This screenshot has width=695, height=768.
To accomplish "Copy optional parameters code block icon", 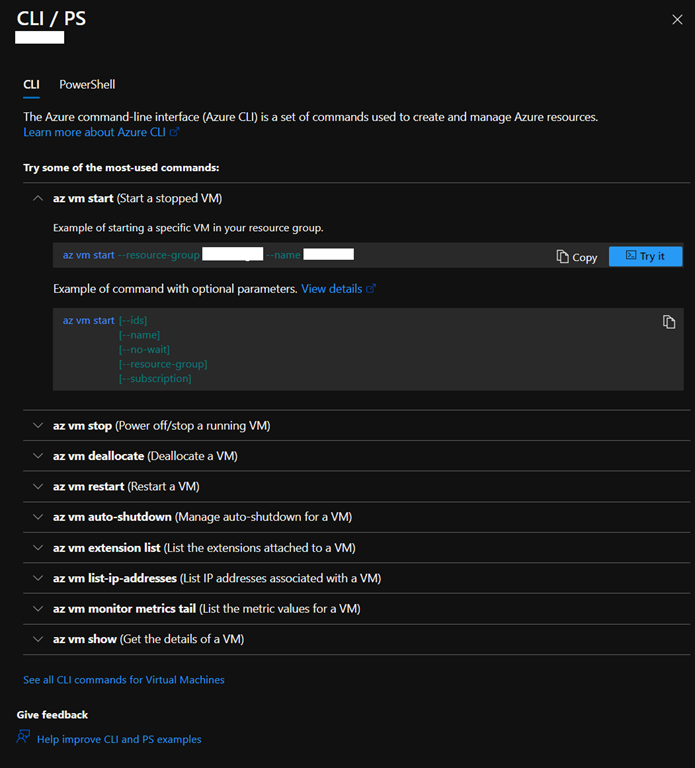I will coord(669,322).
